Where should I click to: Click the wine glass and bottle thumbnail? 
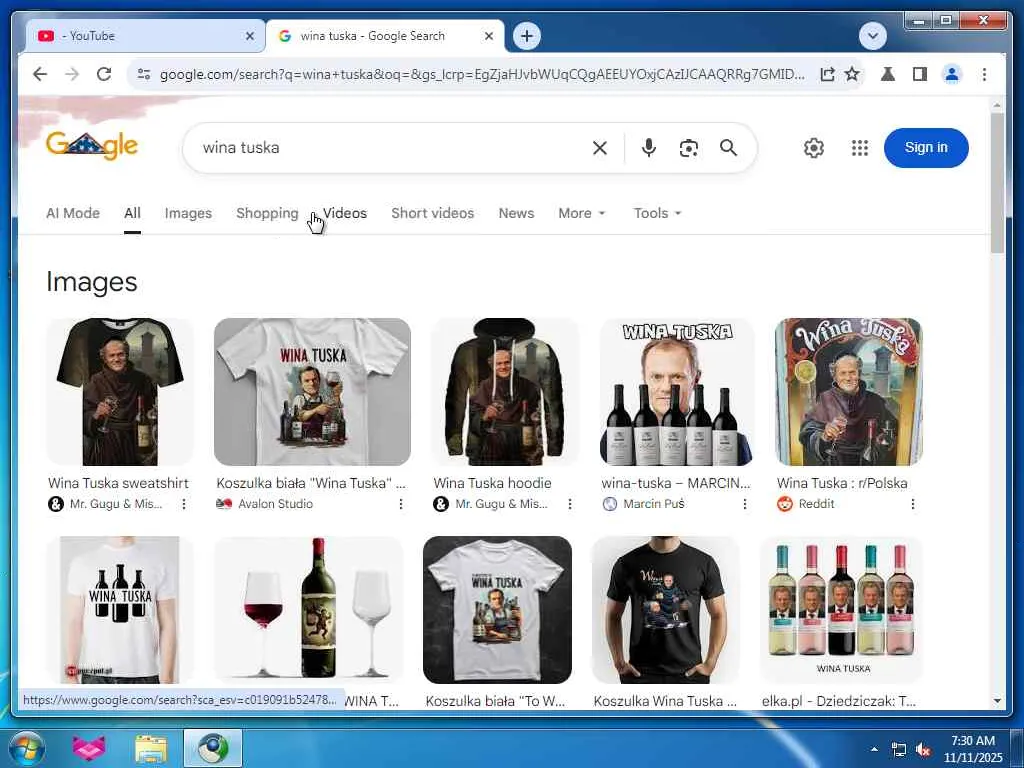tap(308, 609)
